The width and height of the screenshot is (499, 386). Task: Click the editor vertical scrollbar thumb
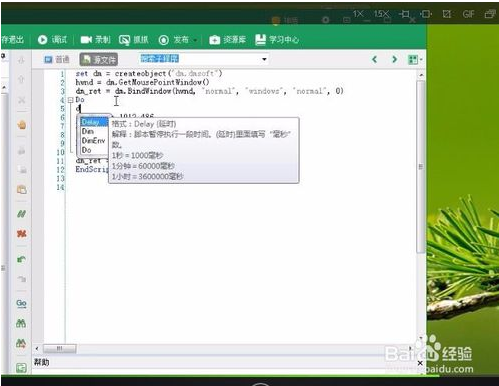[421, 166]
